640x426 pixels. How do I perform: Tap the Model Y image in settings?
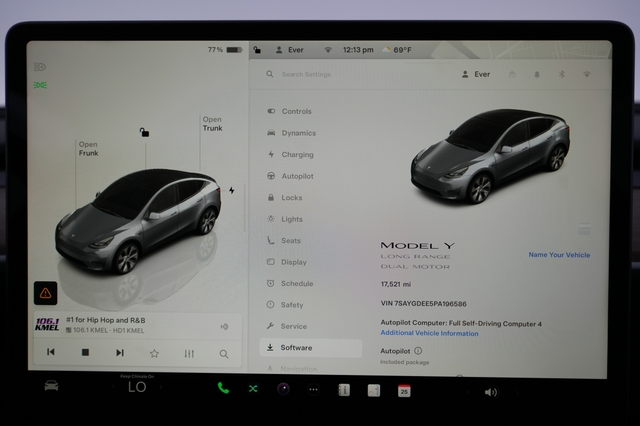490,156
